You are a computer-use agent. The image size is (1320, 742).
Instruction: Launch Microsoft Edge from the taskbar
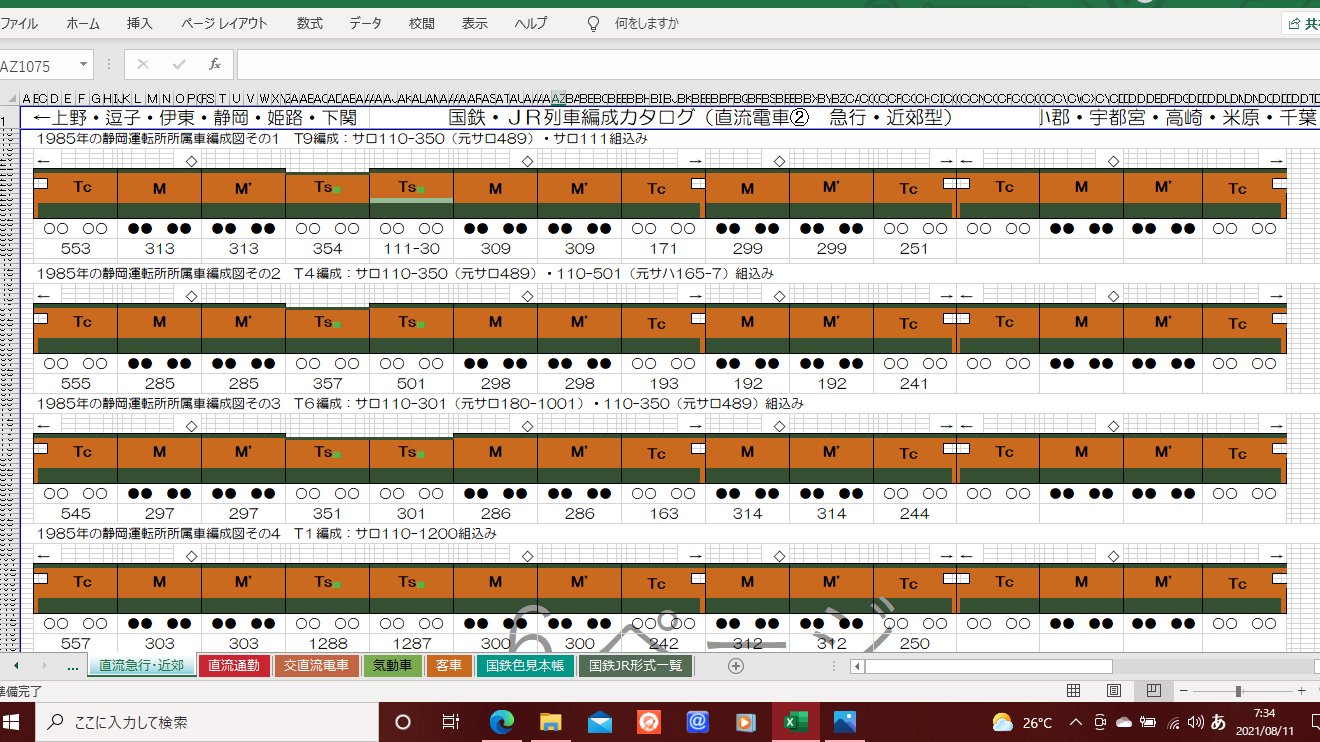tap(502, 722)
